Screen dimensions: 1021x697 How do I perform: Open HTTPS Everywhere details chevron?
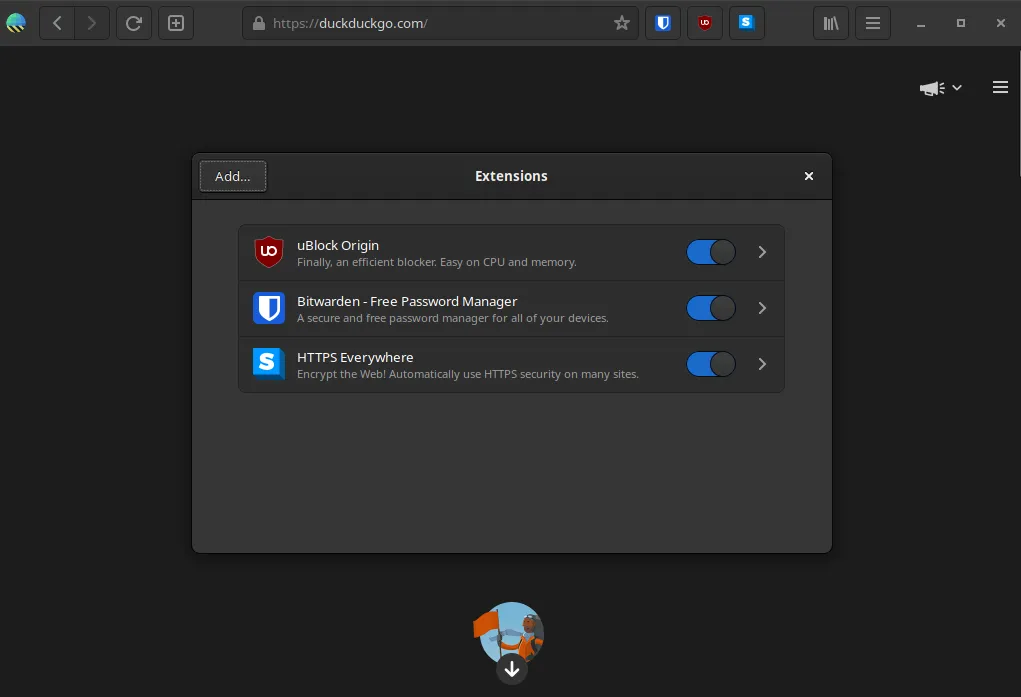click(762, 364)
